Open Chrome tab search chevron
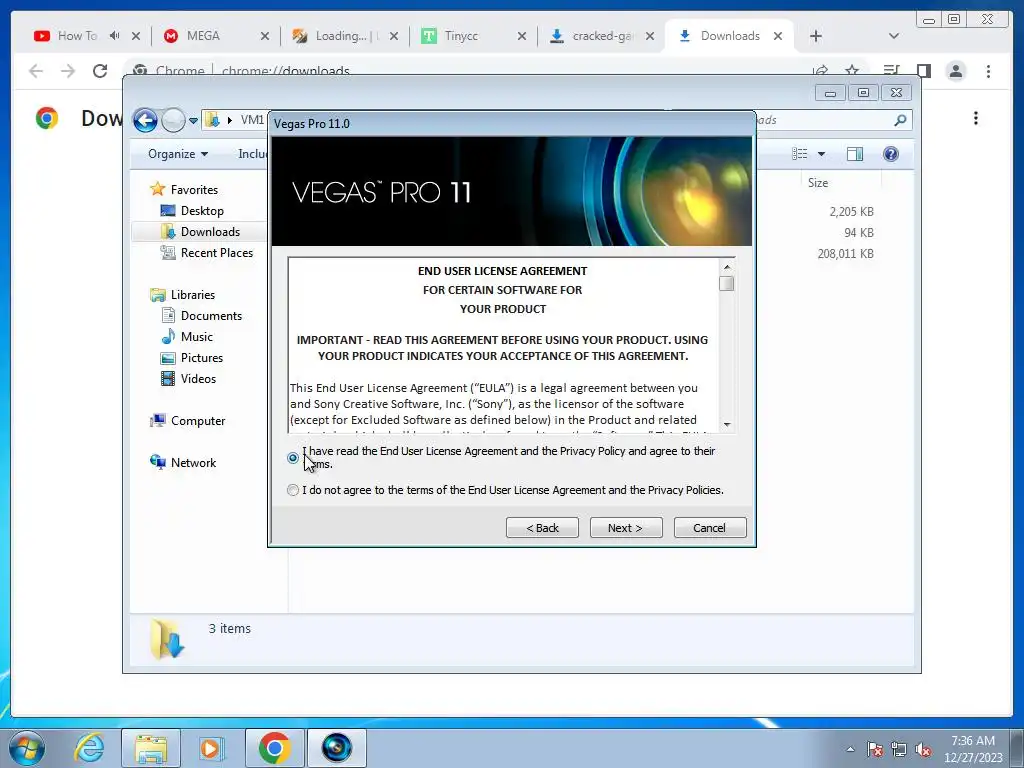 point(894,36)
